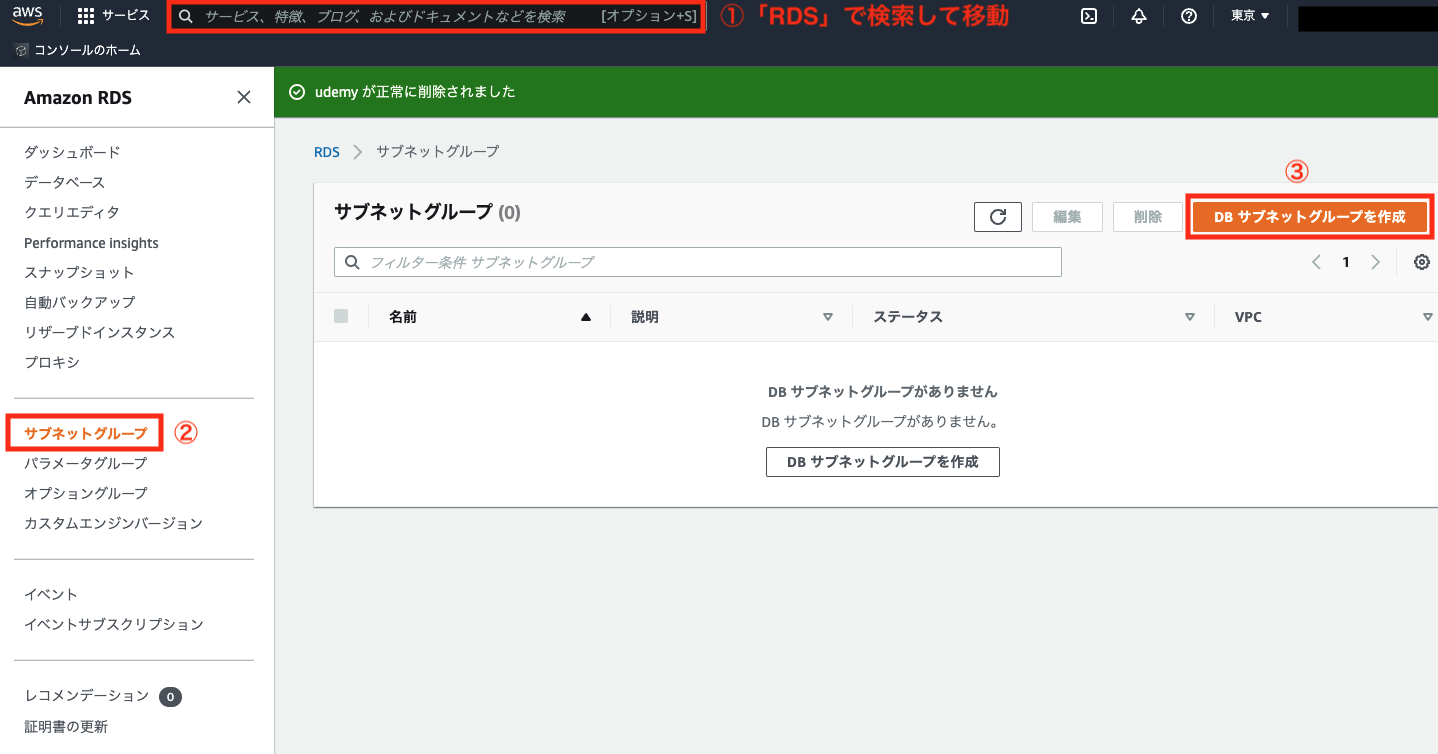Select page number 1
Viewport: 1438px width, 754px height.
(1346, 262)
